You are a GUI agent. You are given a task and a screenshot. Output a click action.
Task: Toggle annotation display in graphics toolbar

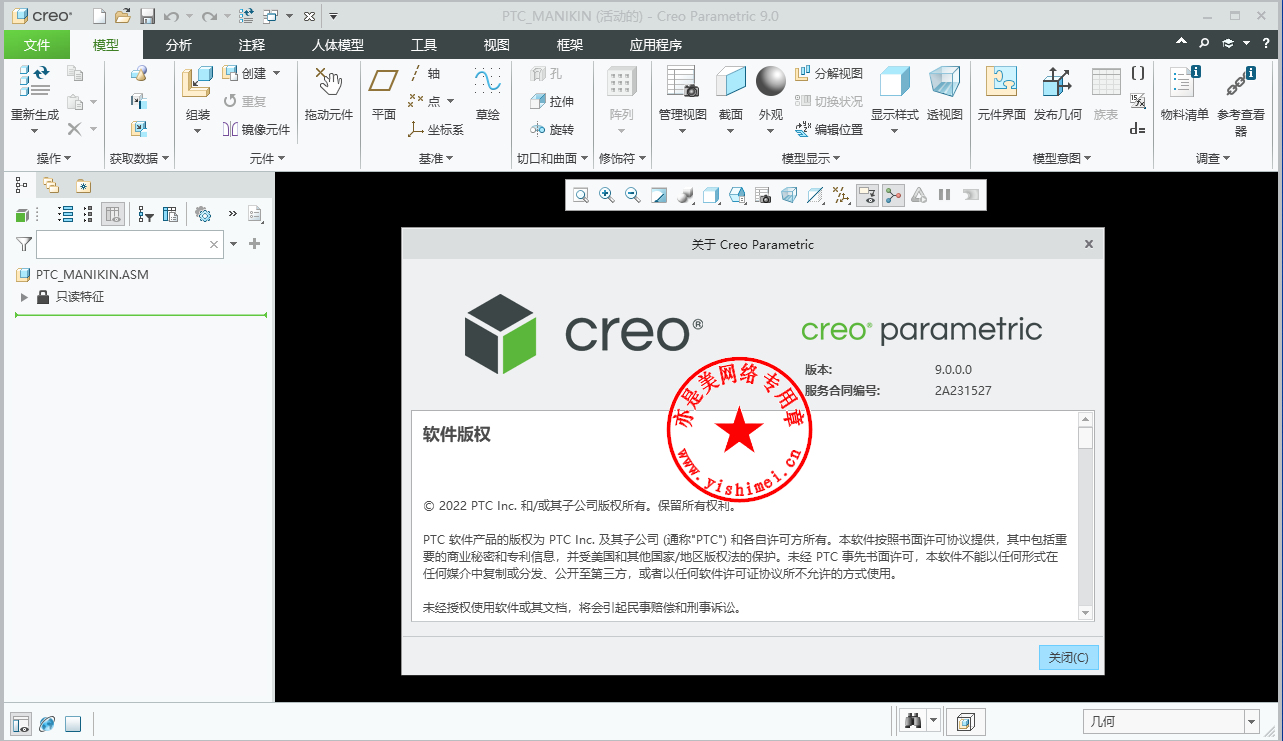(867, 195)
